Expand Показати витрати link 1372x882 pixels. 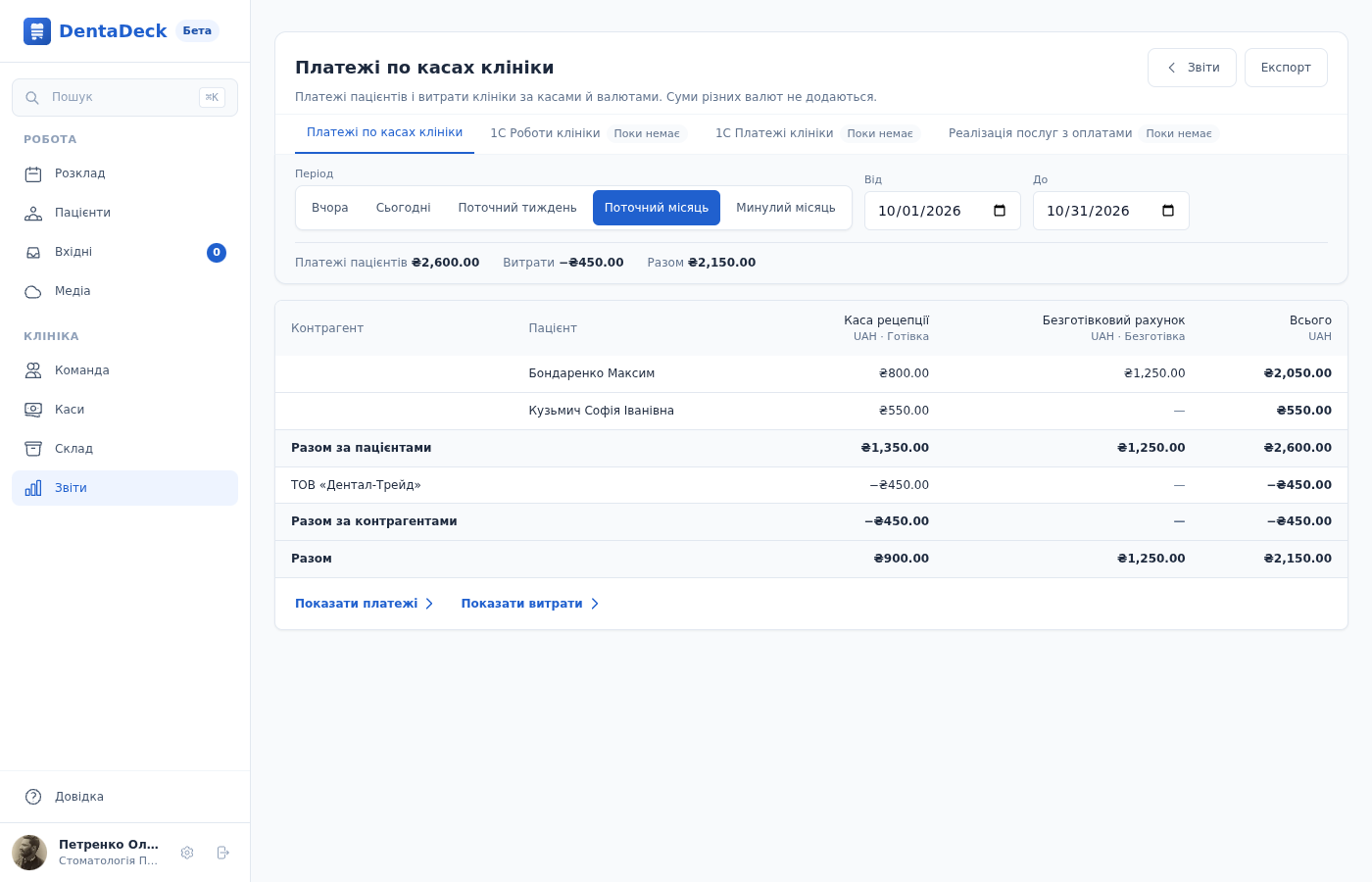530,604
